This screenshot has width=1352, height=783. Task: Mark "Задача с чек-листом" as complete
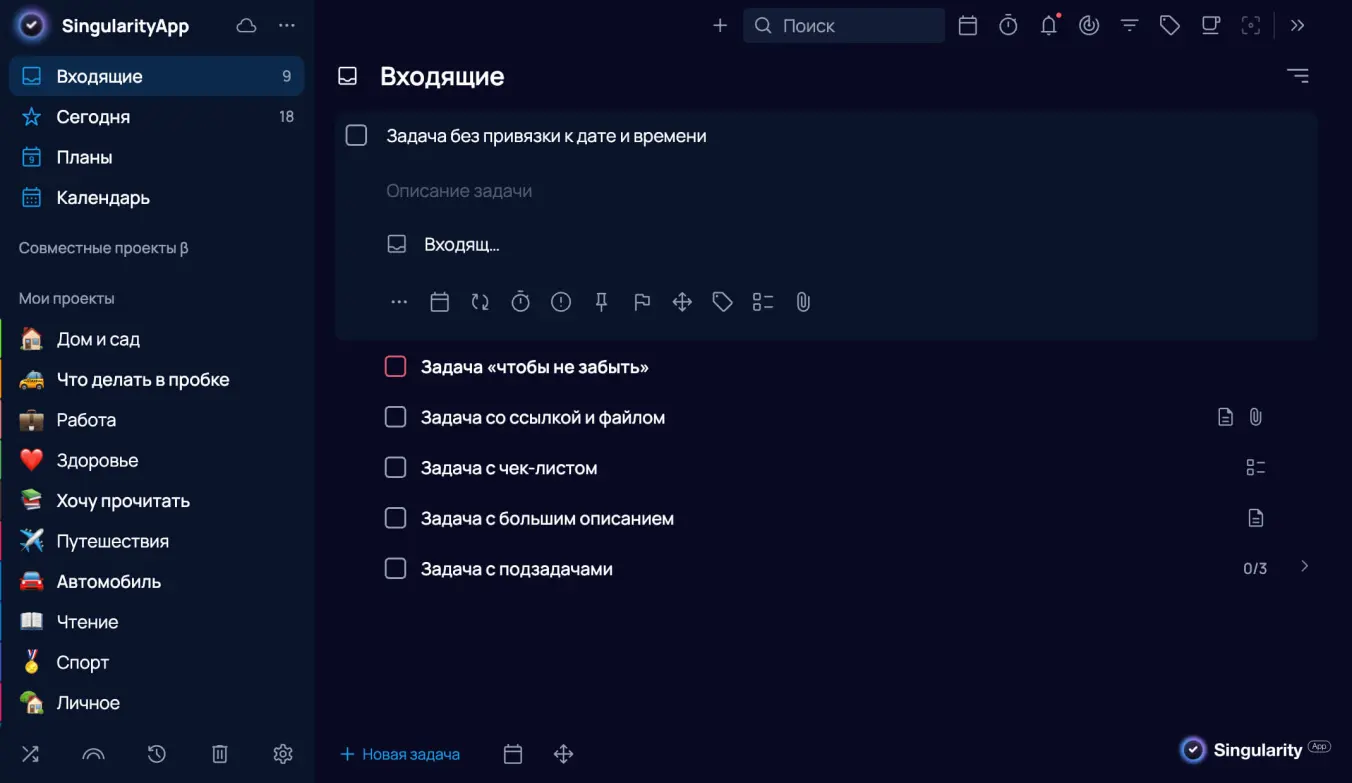click(396, 468)
